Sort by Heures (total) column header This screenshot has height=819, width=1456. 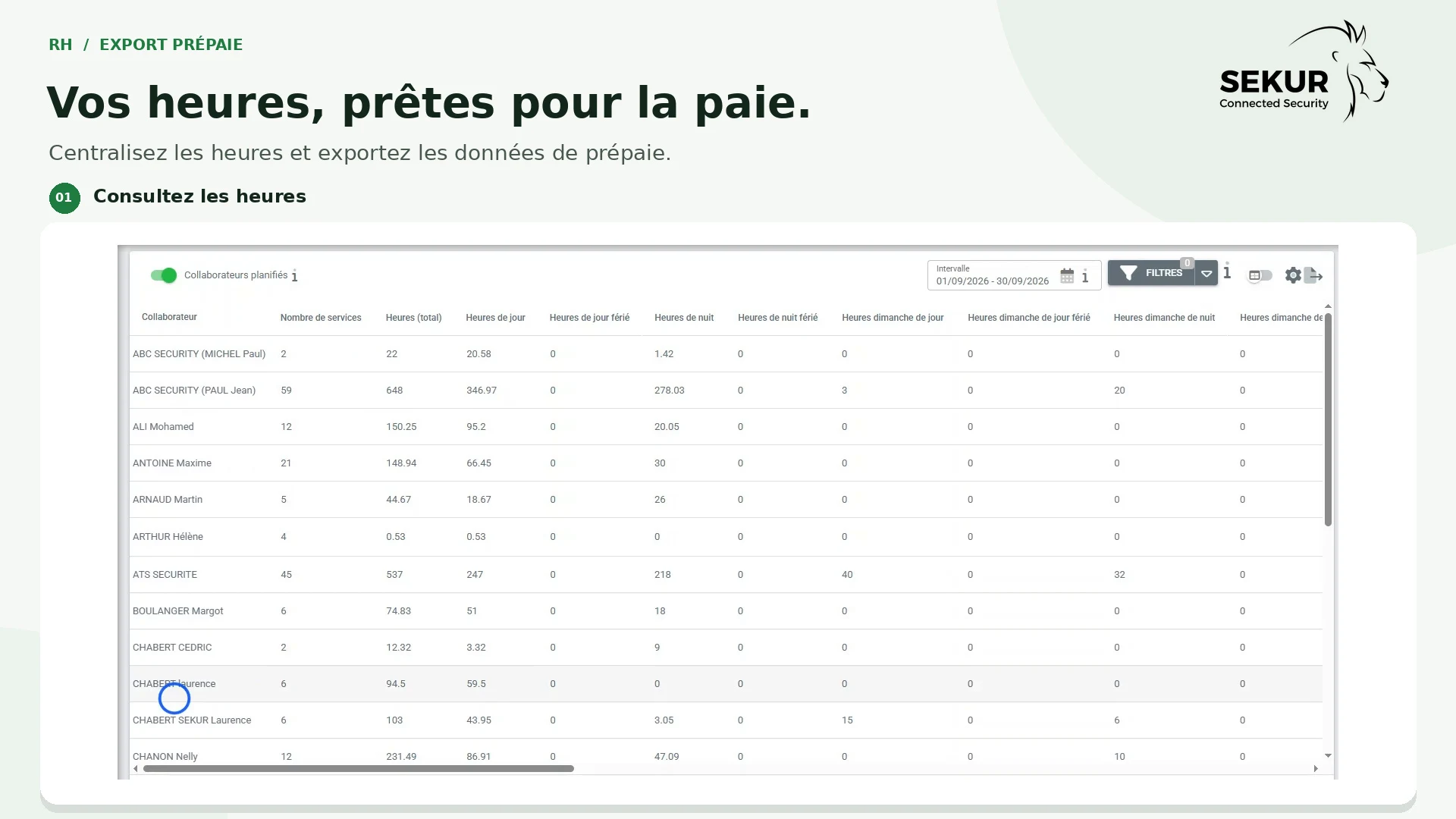click(x=413, y=318)
